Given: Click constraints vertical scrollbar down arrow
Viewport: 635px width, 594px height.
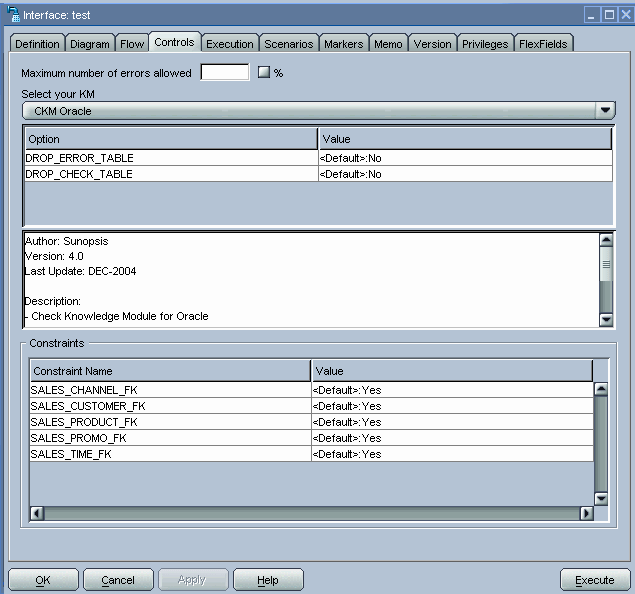Looking at the screenshot, I should pos(601,498).
